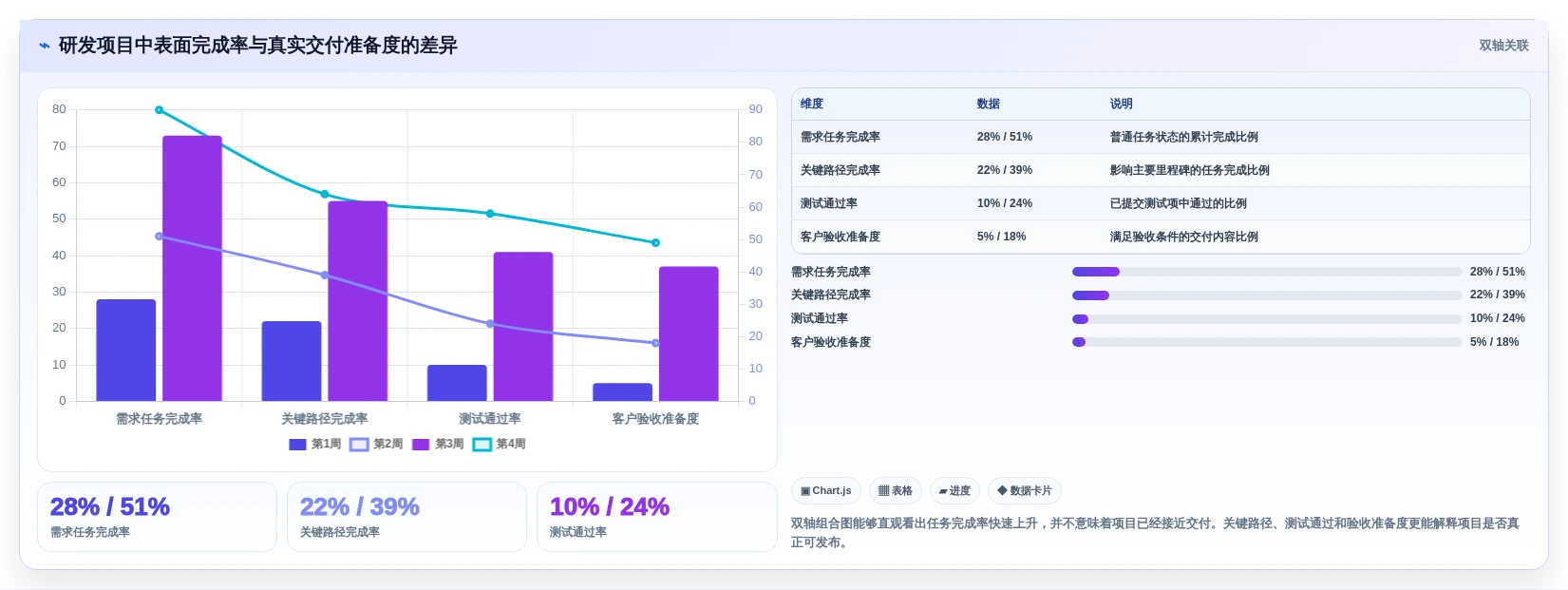The height and width of the screenshot is (590, 1568).
Task: Select the 需求任务完成率 table row name
Action: tap(841, 137)
